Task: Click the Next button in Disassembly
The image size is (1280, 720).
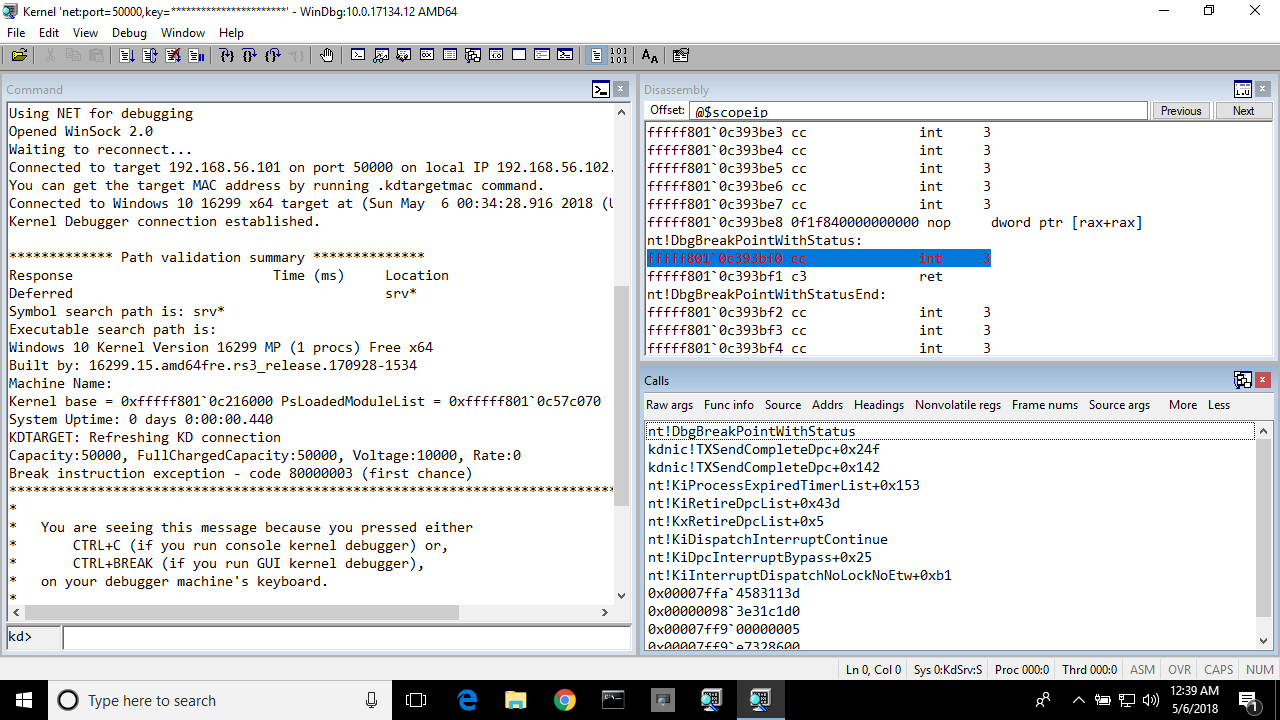Action: click(x=1243, y=111)
